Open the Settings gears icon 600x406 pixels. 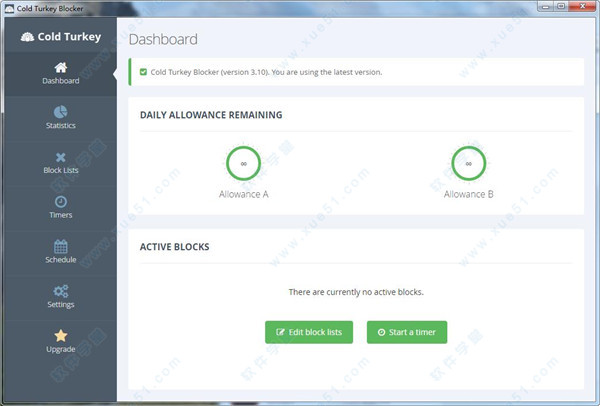coord(60,291)
